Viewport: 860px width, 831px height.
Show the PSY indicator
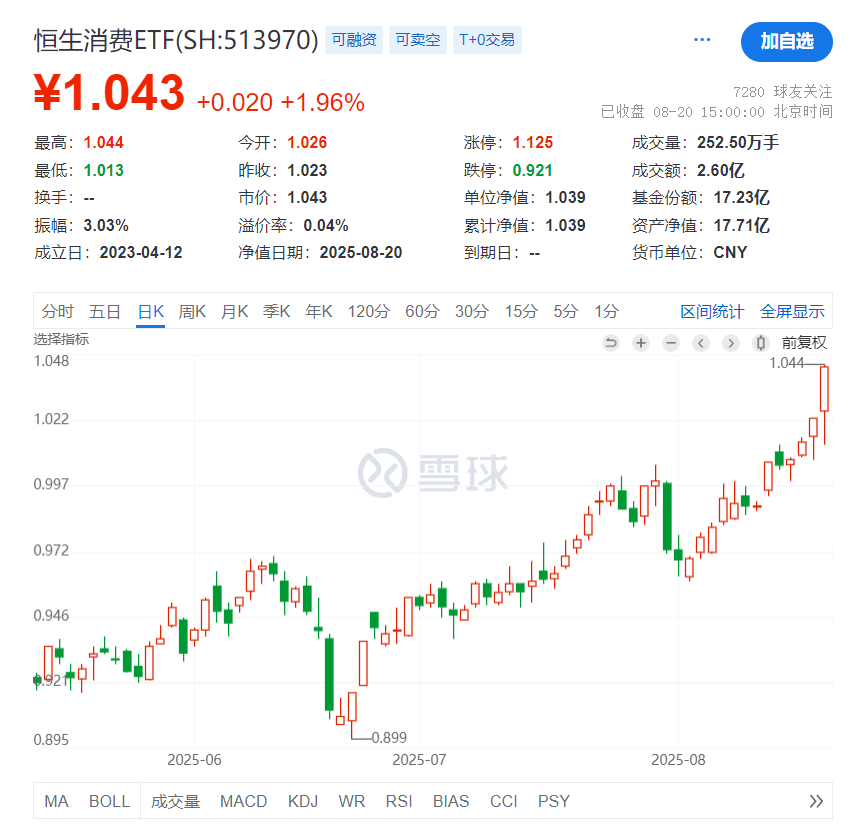click(553, 801)
